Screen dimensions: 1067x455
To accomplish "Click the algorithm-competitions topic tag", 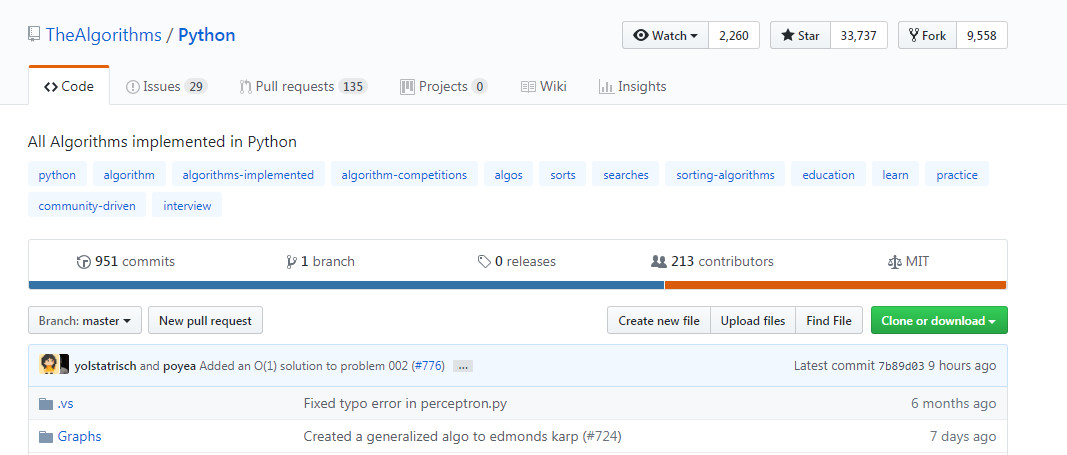I will tap(404, 175).
